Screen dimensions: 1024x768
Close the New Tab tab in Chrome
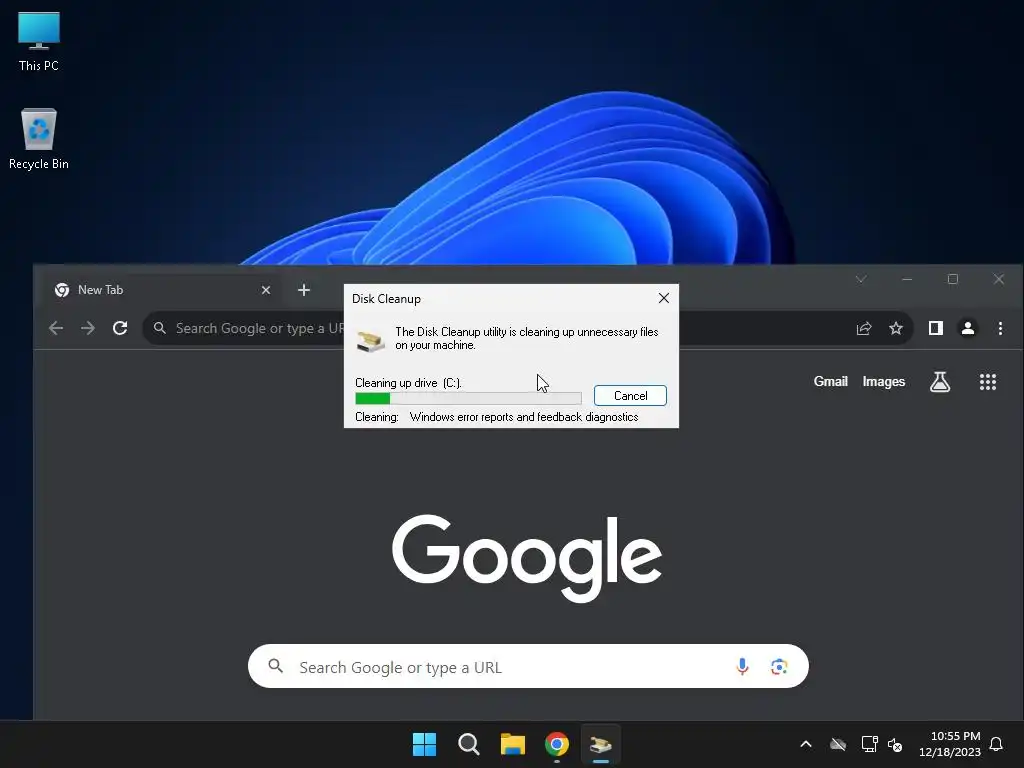[266, 290]
